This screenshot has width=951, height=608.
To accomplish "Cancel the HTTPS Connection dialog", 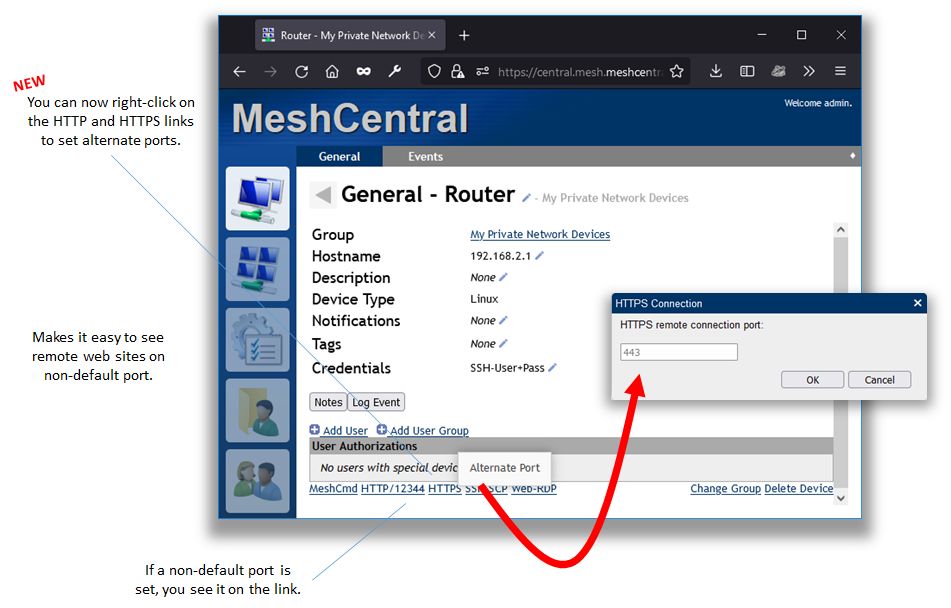I will point(879,380).
